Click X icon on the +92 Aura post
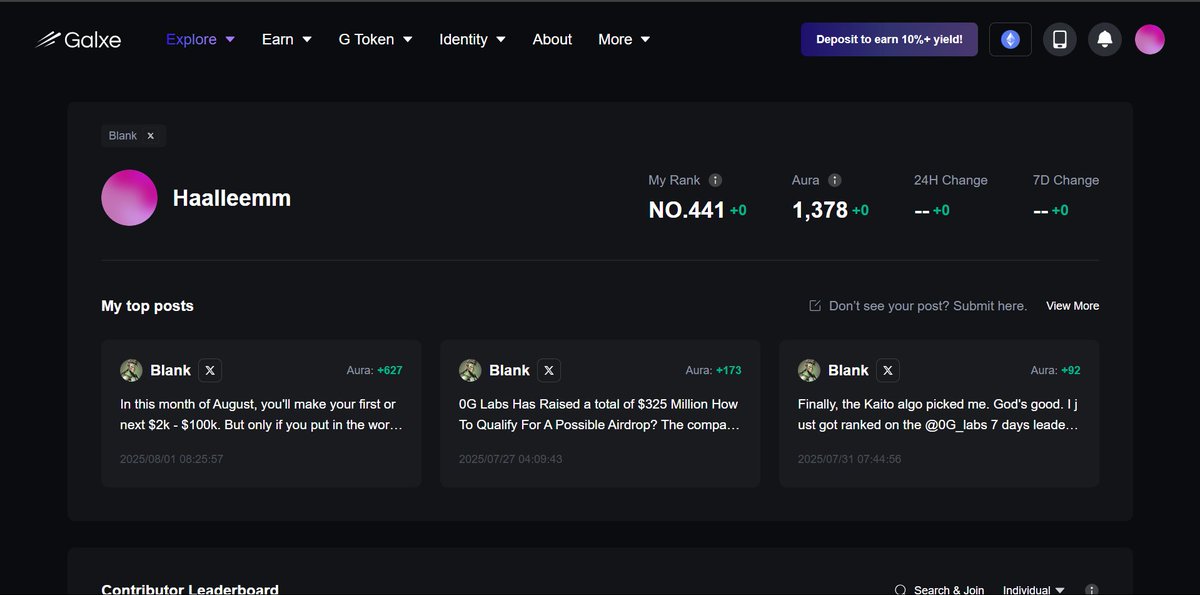1200x595 pixels. pyautogui.click(x=888, y=370)
